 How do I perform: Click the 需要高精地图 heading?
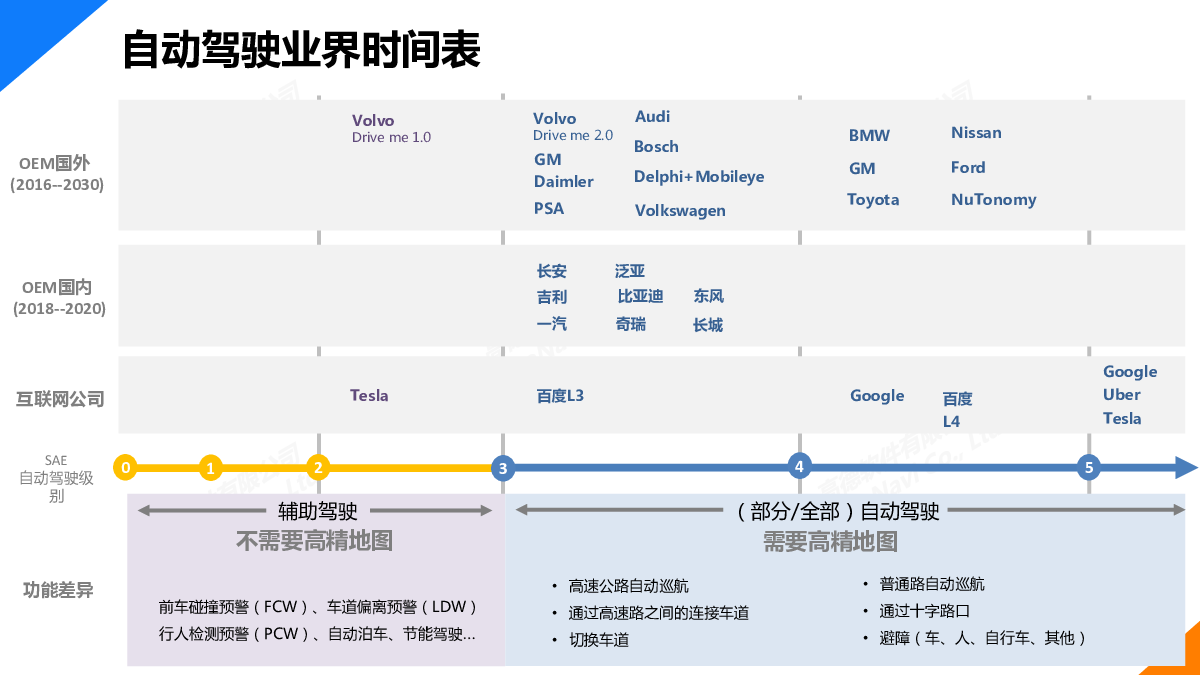[x=830, y=542]
